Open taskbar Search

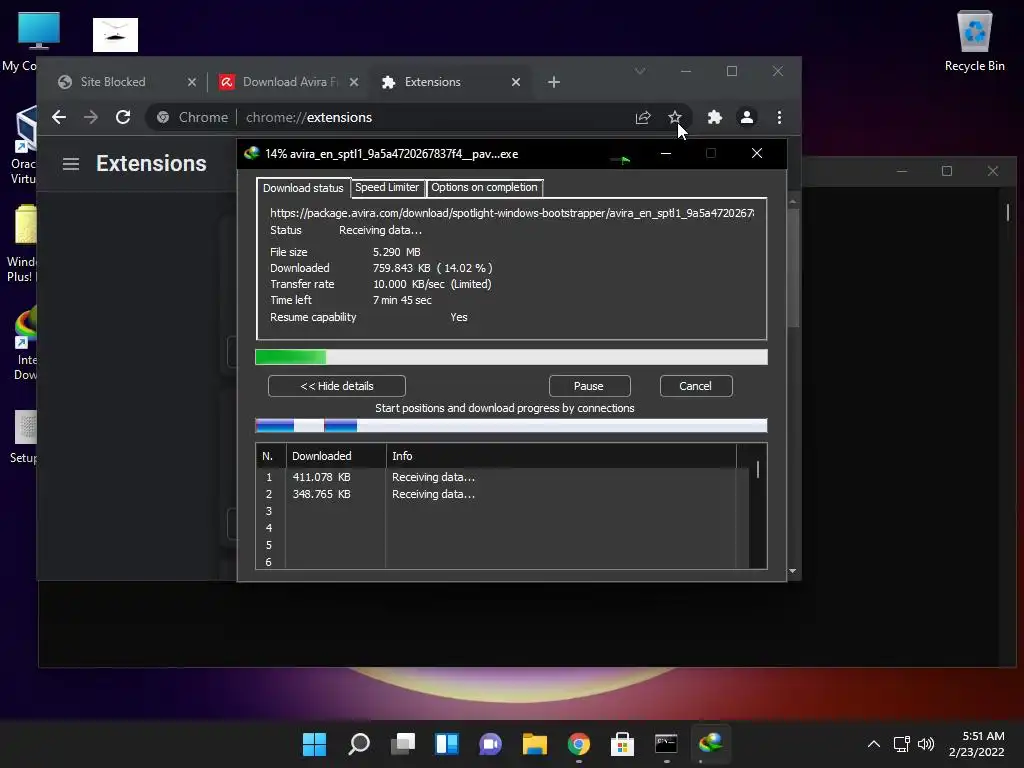click(x=359, y=744)
